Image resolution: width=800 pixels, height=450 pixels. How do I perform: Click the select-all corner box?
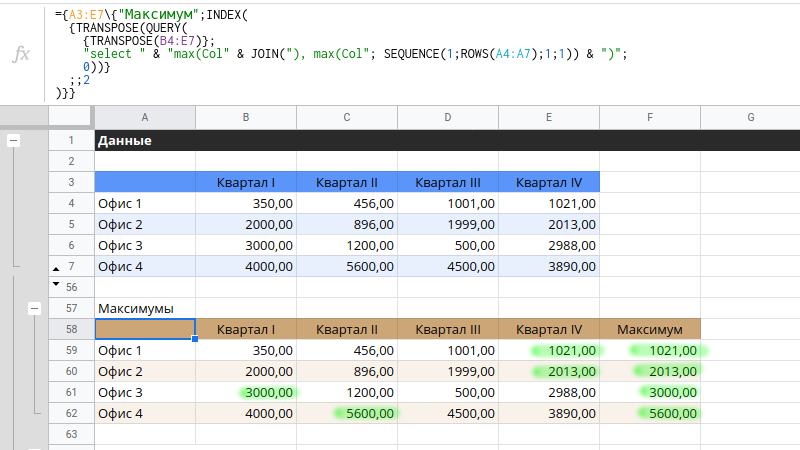(x=71, y=118)
